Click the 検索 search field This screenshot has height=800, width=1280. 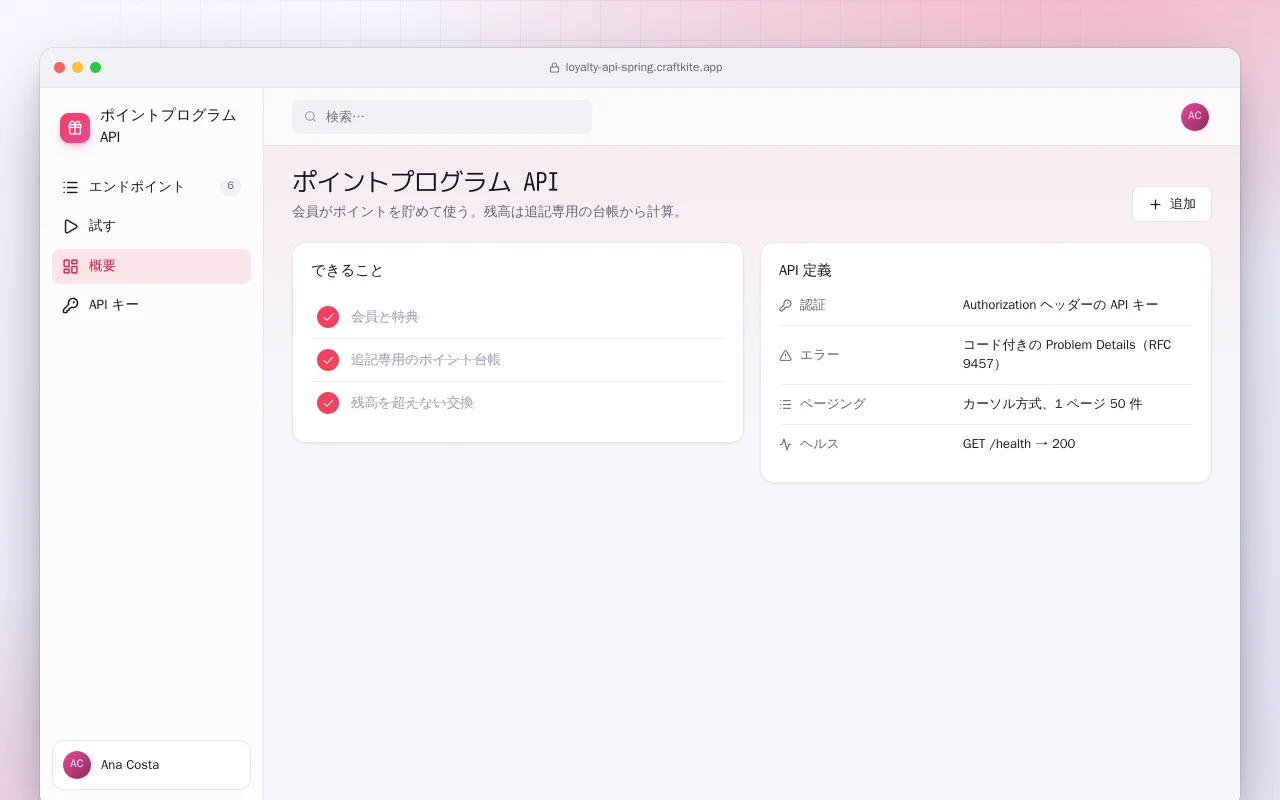(x=442, y=117)
